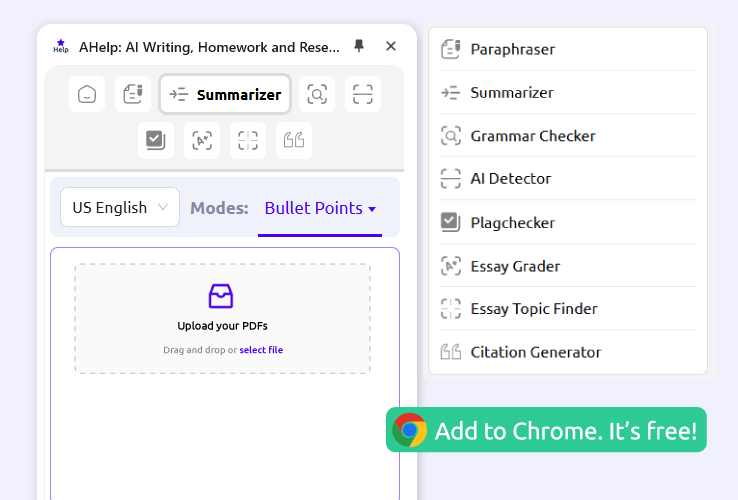
Task: Click the panel title AHelp: AI Writing, Homework
Action: [x=209, y=47]
